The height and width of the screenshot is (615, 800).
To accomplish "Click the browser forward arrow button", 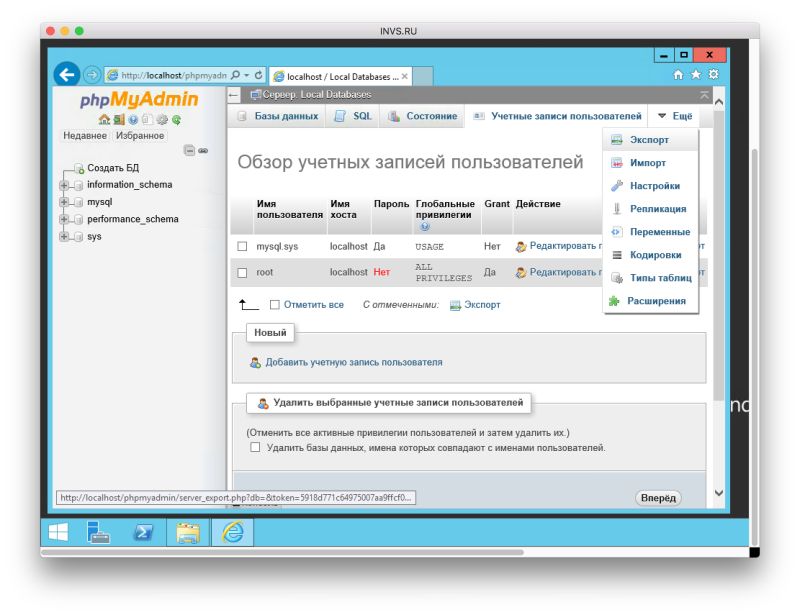I will [92, 75].
